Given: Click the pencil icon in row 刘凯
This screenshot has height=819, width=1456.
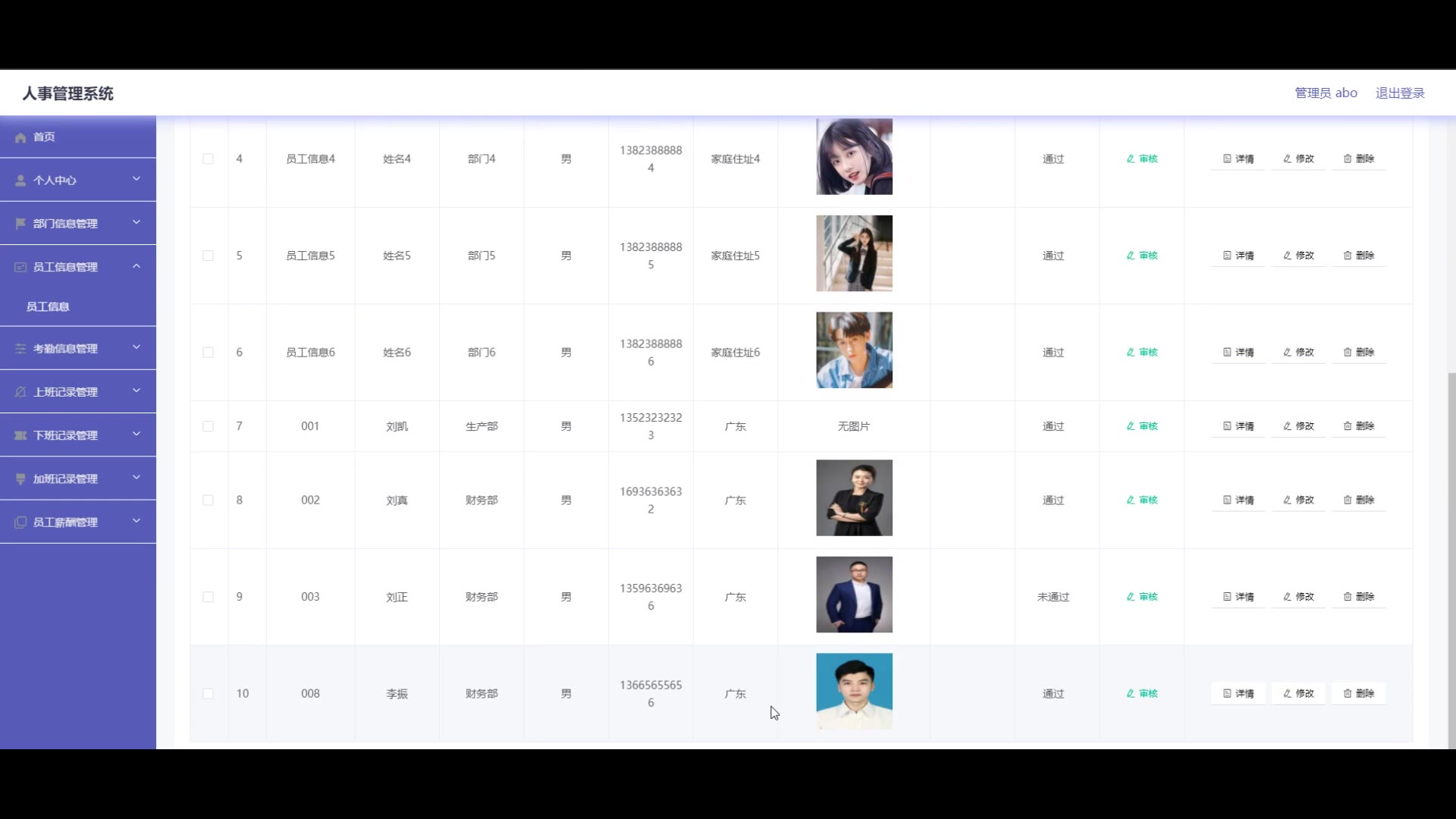Looking at the screenshot, I should (x=1287, y=426).
